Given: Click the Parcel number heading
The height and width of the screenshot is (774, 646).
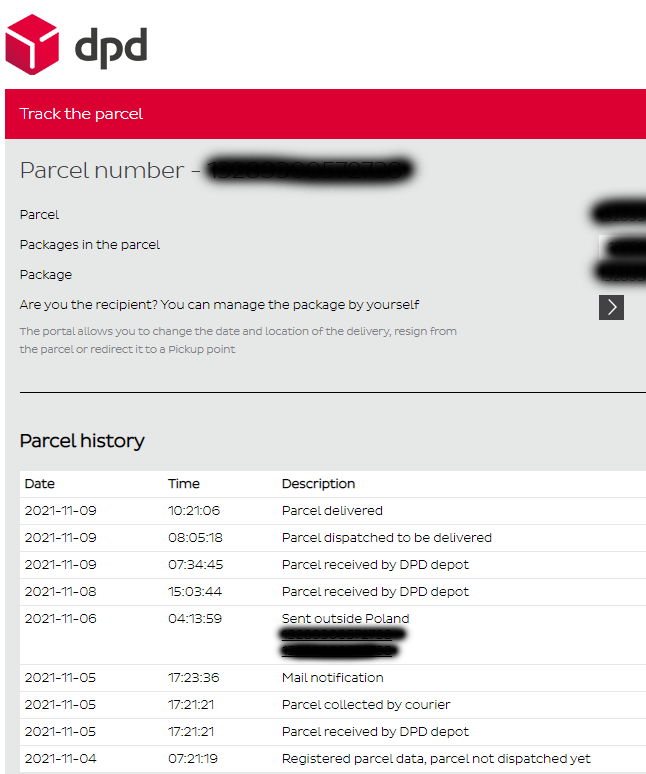Looking at the screenshot, I should [102, 170].
